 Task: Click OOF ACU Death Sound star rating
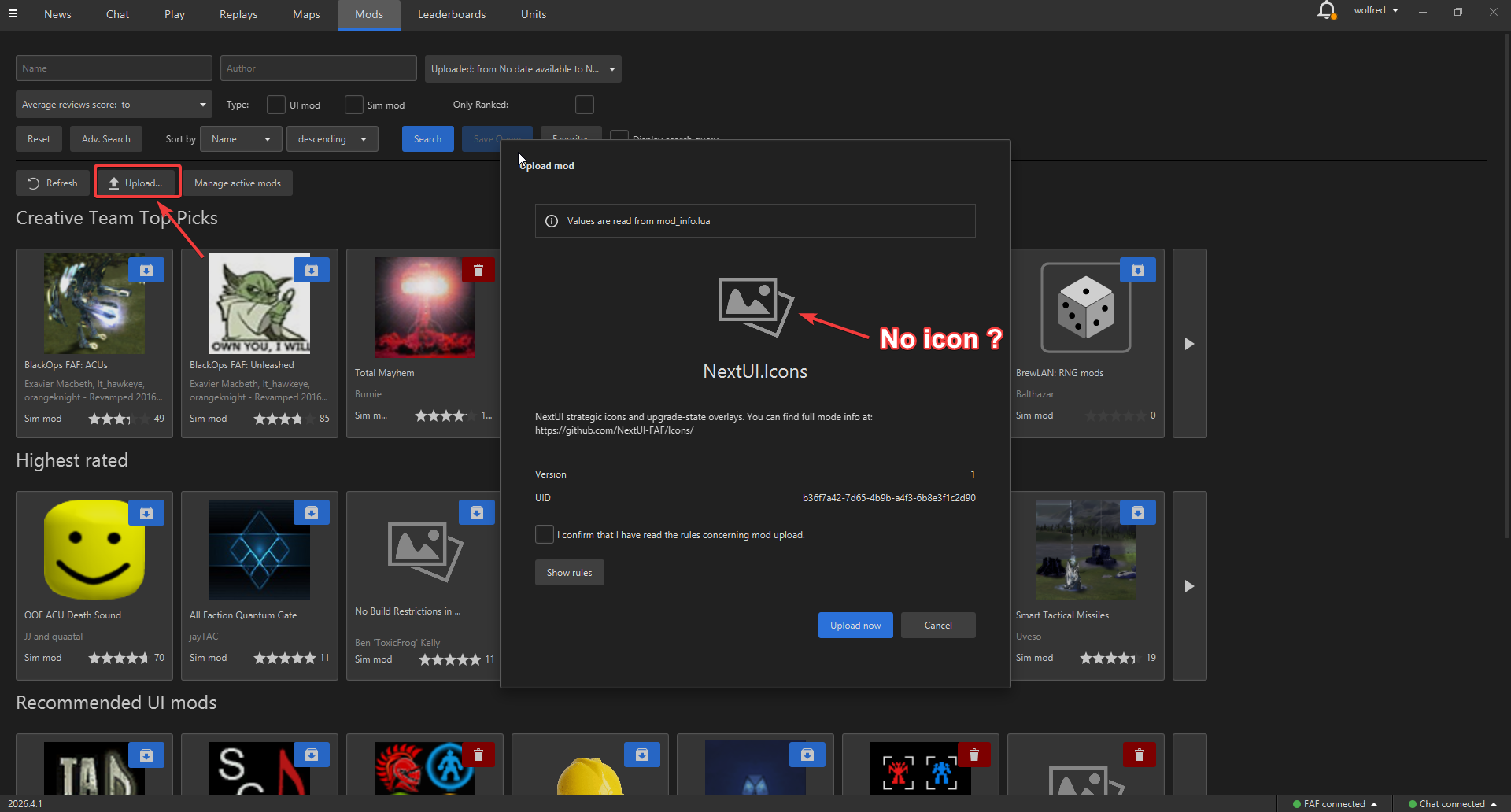coord(118,658)
